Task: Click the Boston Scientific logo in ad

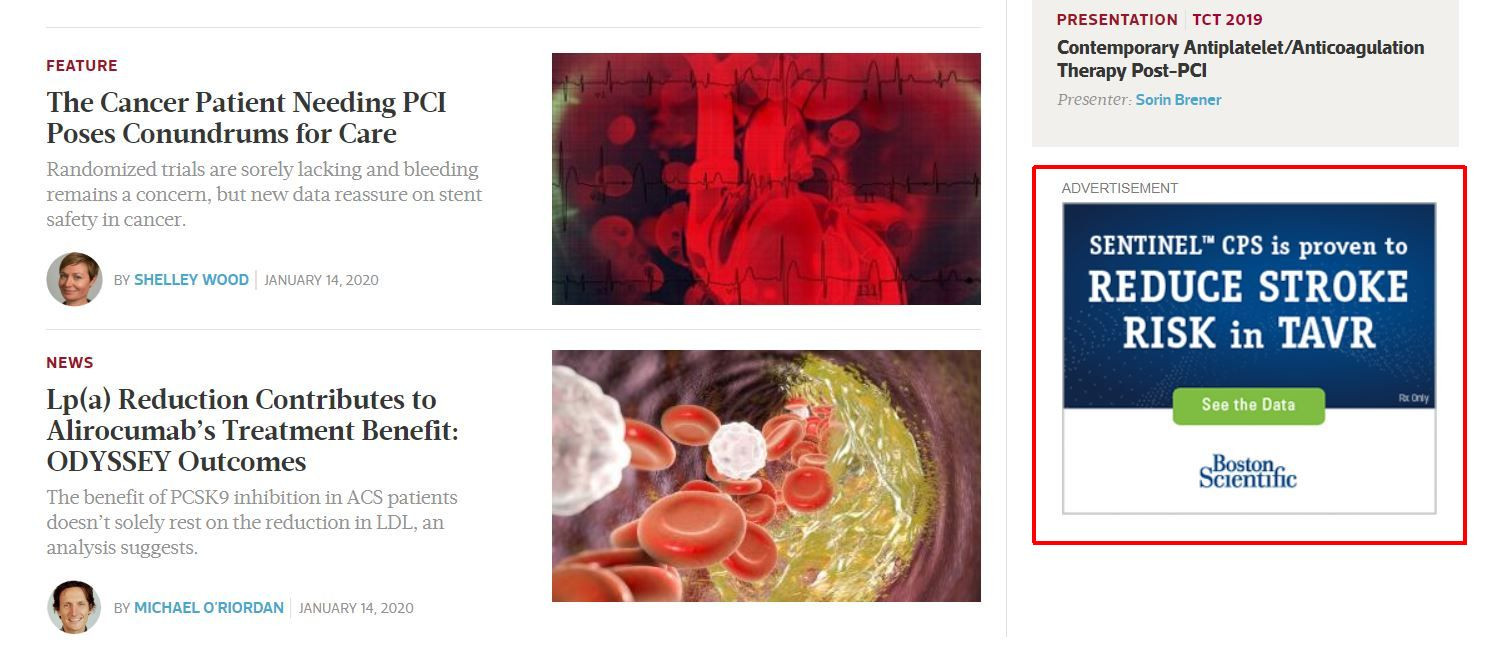Action: [1248, 471]
